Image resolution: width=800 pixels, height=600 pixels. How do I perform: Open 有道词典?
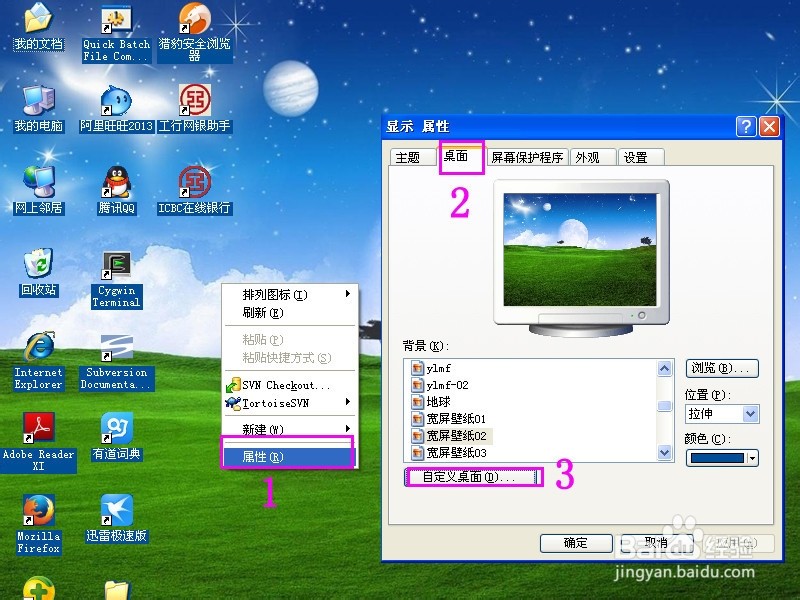[x=115, y=430]
